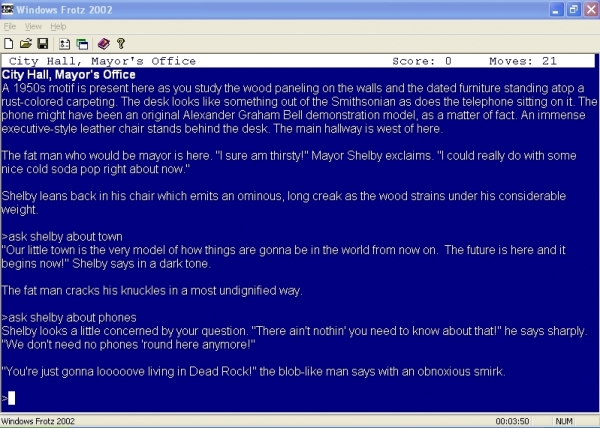The image size is (600, 428).
Task: Minimize the Windows Frotz window
Action: 556,10
